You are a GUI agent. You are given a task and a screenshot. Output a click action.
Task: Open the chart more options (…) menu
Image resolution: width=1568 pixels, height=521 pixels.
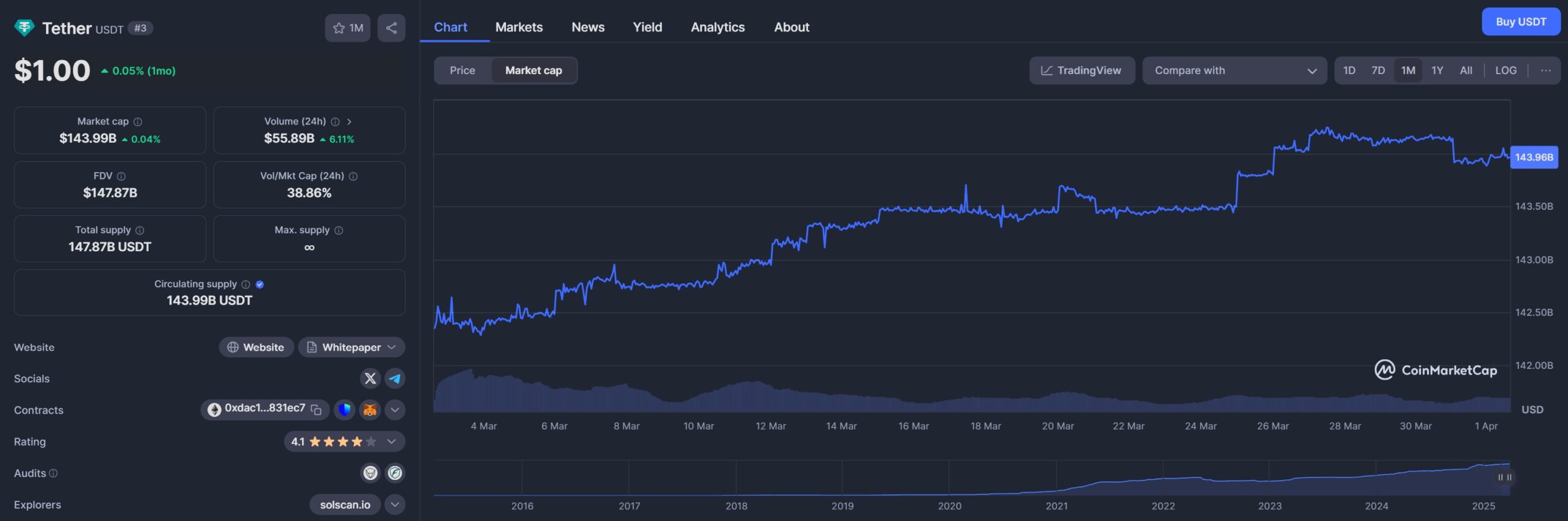pyautogui.click(x=1546, y=70)
